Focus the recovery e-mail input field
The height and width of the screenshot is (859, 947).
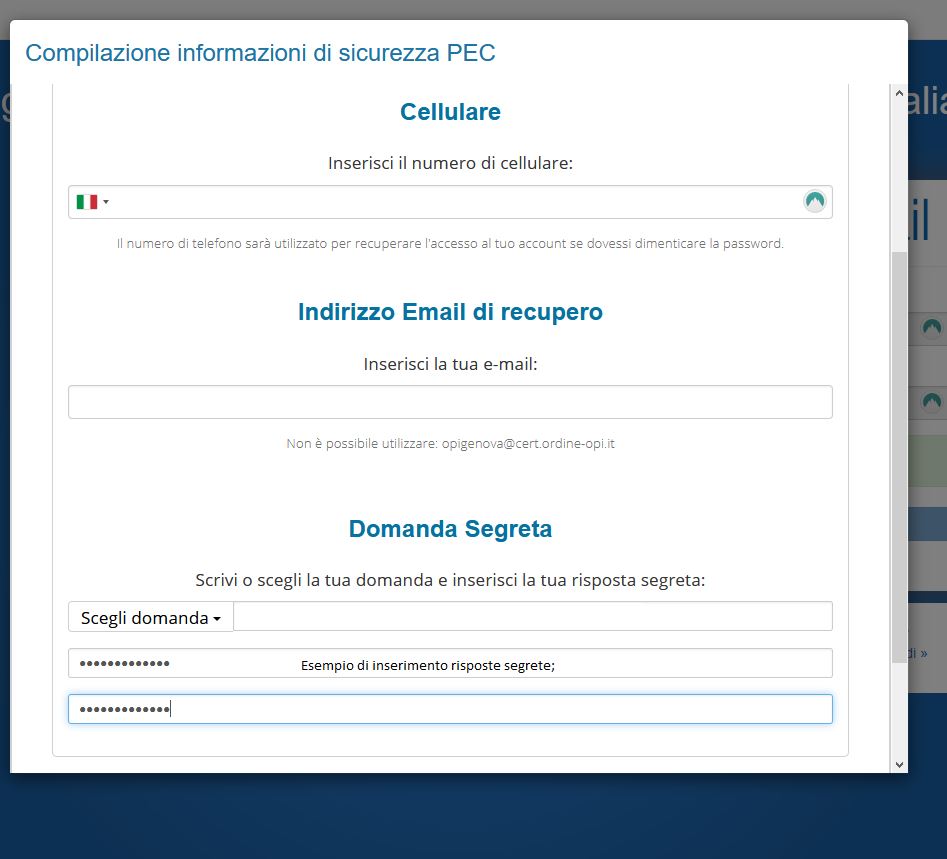450,402
